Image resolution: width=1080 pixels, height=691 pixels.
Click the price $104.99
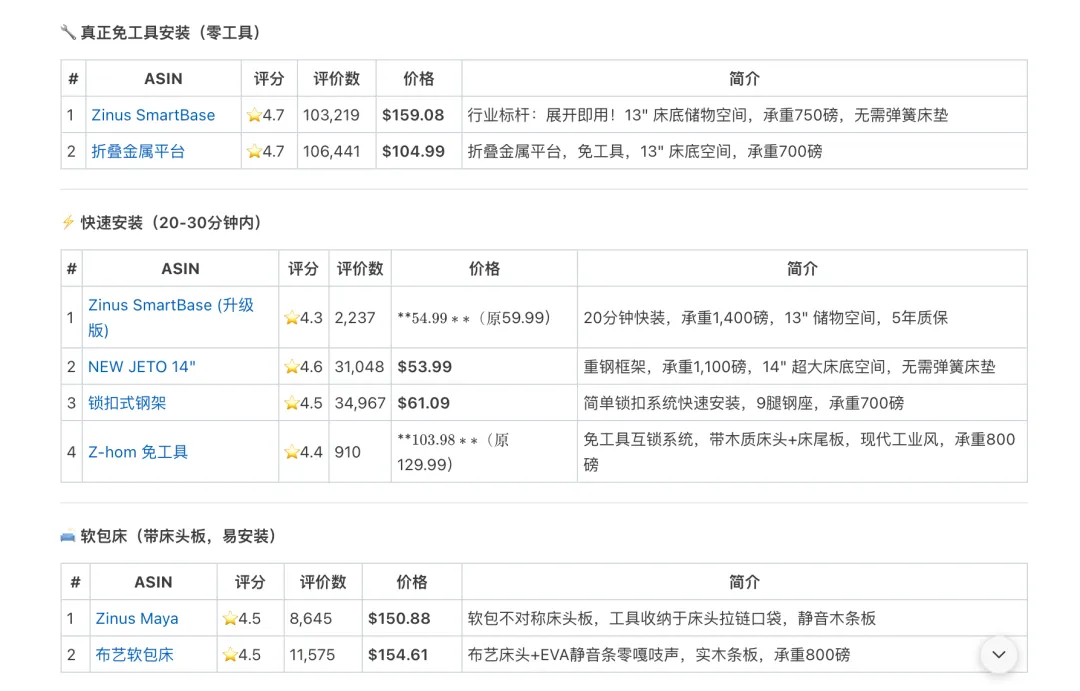[x=413, y=152]
